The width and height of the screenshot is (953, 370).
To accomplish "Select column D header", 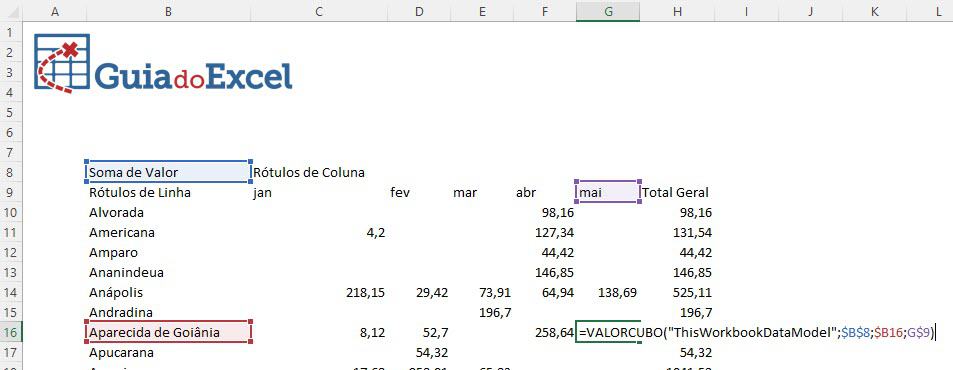I will (x=419, y=11).
